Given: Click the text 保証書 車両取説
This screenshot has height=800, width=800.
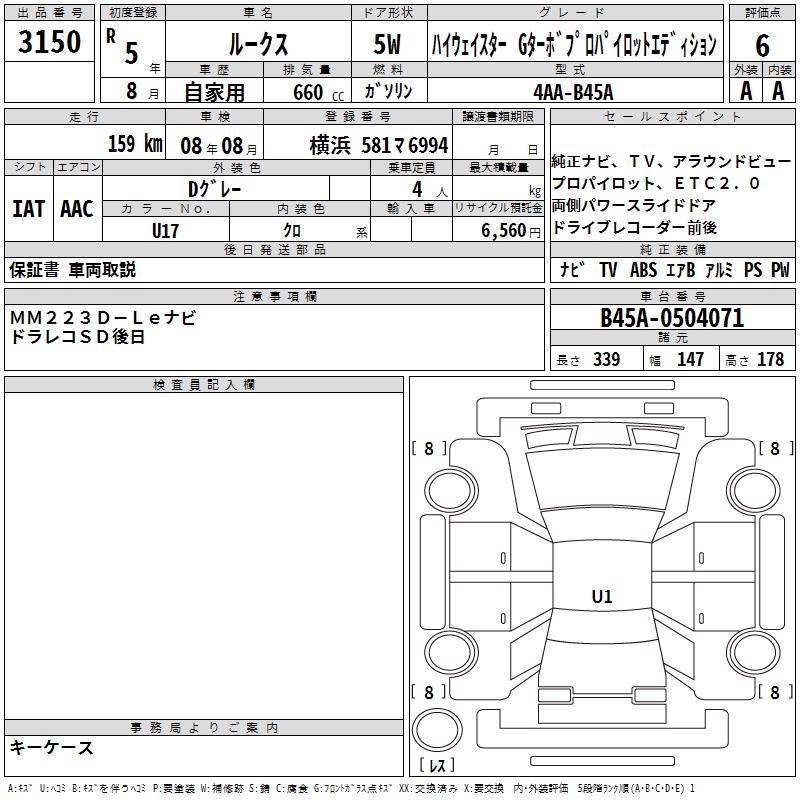Looking at the screenshot, I should [x=72, y=269].
